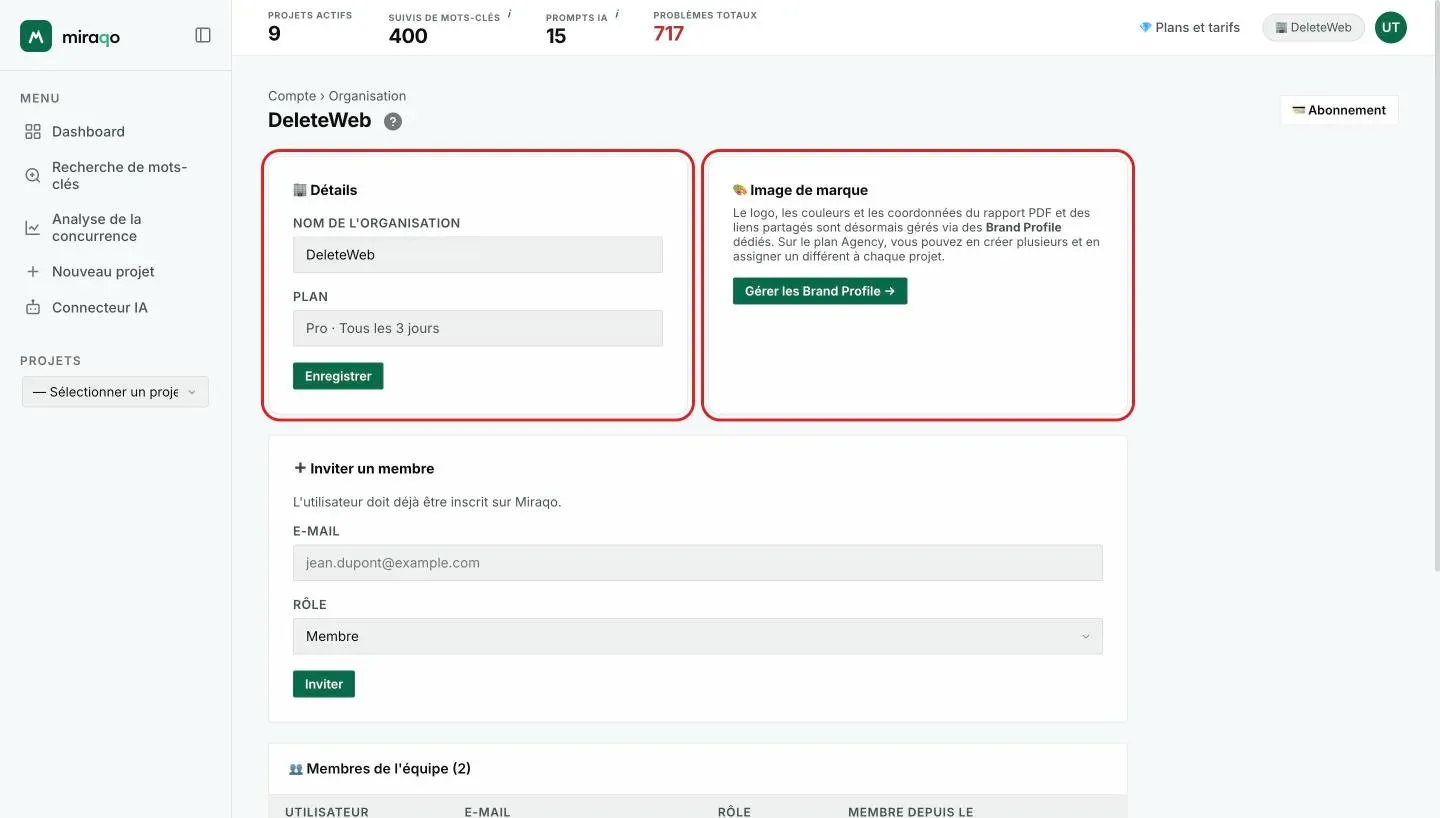Click the plus icon beside Nouveau projet
The height and width of the screenshot is (818, 1440).
[33, 272]
